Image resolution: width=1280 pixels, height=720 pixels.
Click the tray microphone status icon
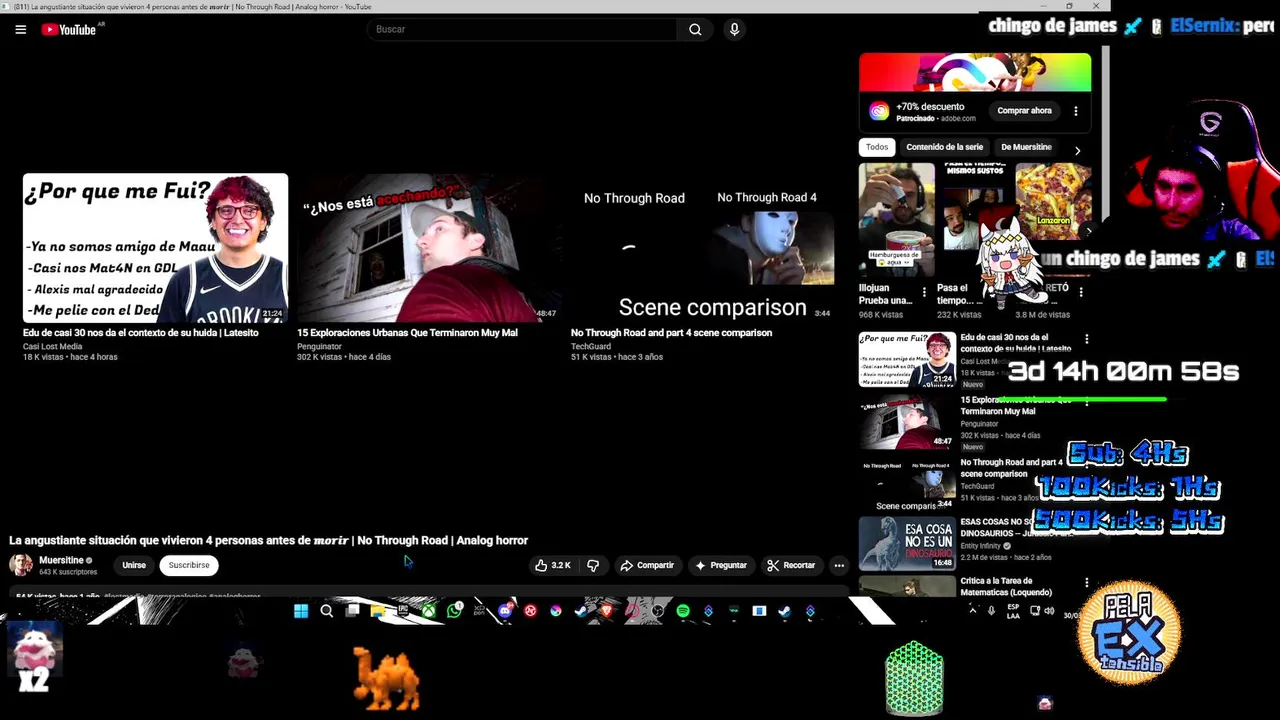point(991,610)
